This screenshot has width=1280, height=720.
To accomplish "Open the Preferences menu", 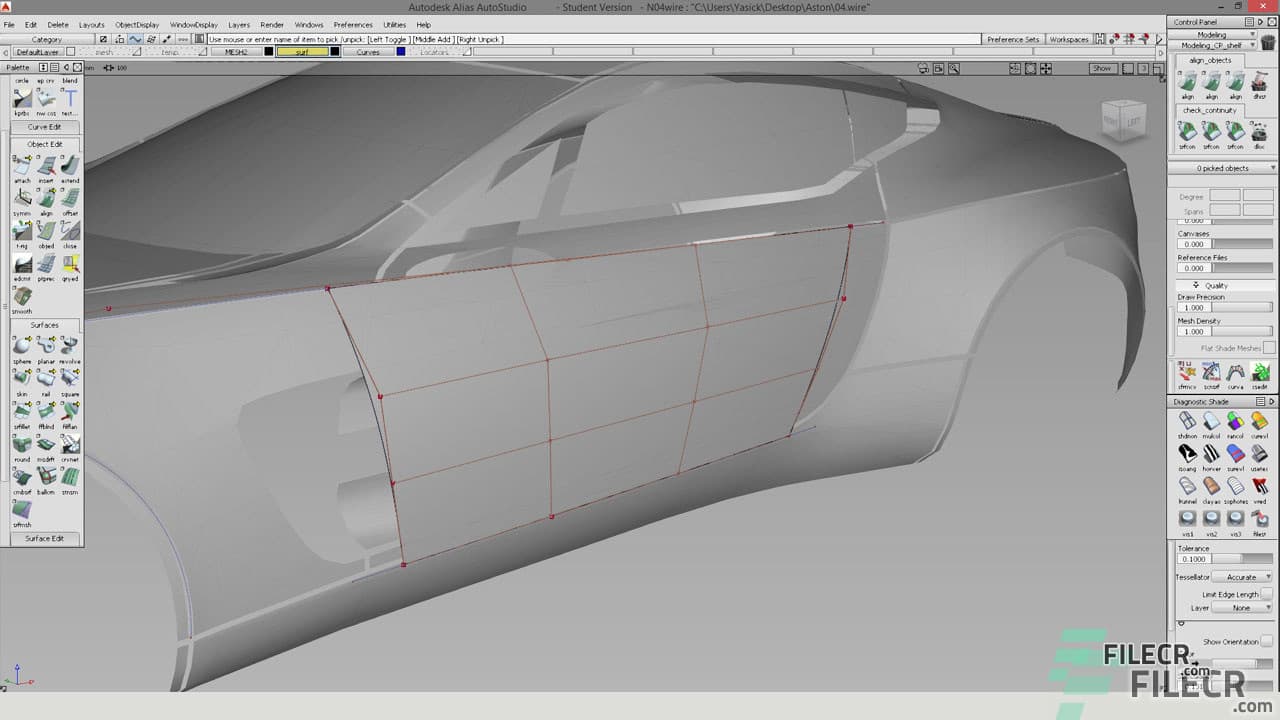I will pos(353,25).
